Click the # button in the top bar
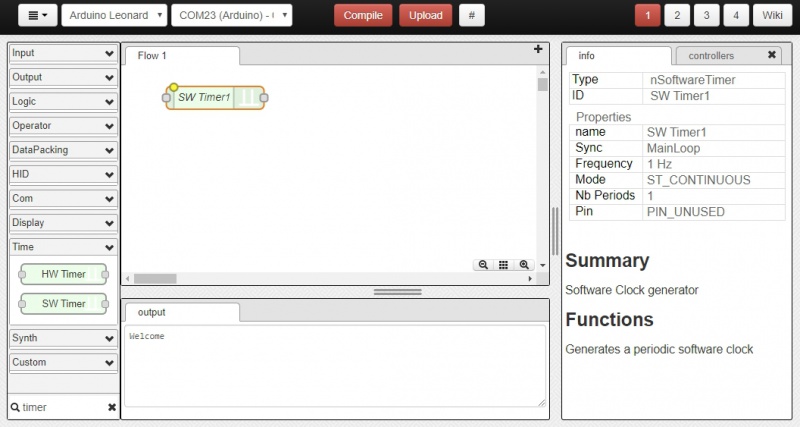This screenshot has height=427, width=800. point(471,15)
